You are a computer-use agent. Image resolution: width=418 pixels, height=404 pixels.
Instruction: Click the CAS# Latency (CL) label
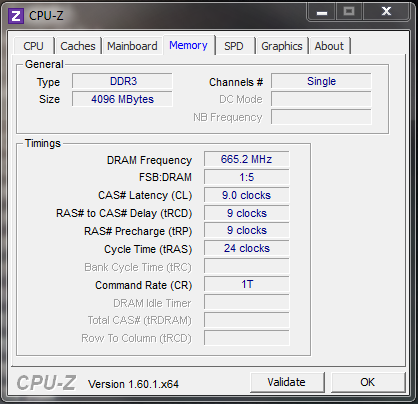click(x=145, y=195)
